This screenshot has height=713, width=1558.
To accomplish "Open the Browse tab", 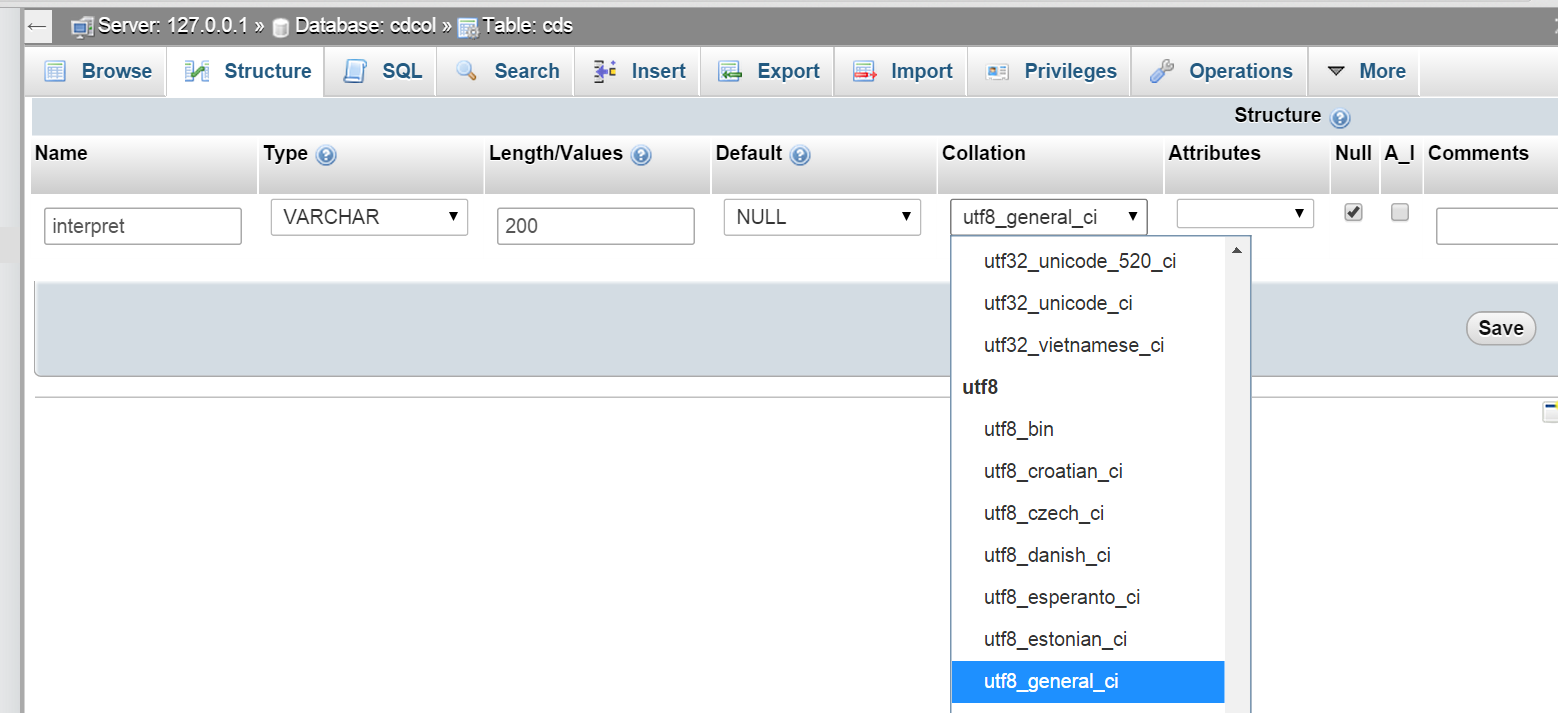I will click(x=98, y=71).
